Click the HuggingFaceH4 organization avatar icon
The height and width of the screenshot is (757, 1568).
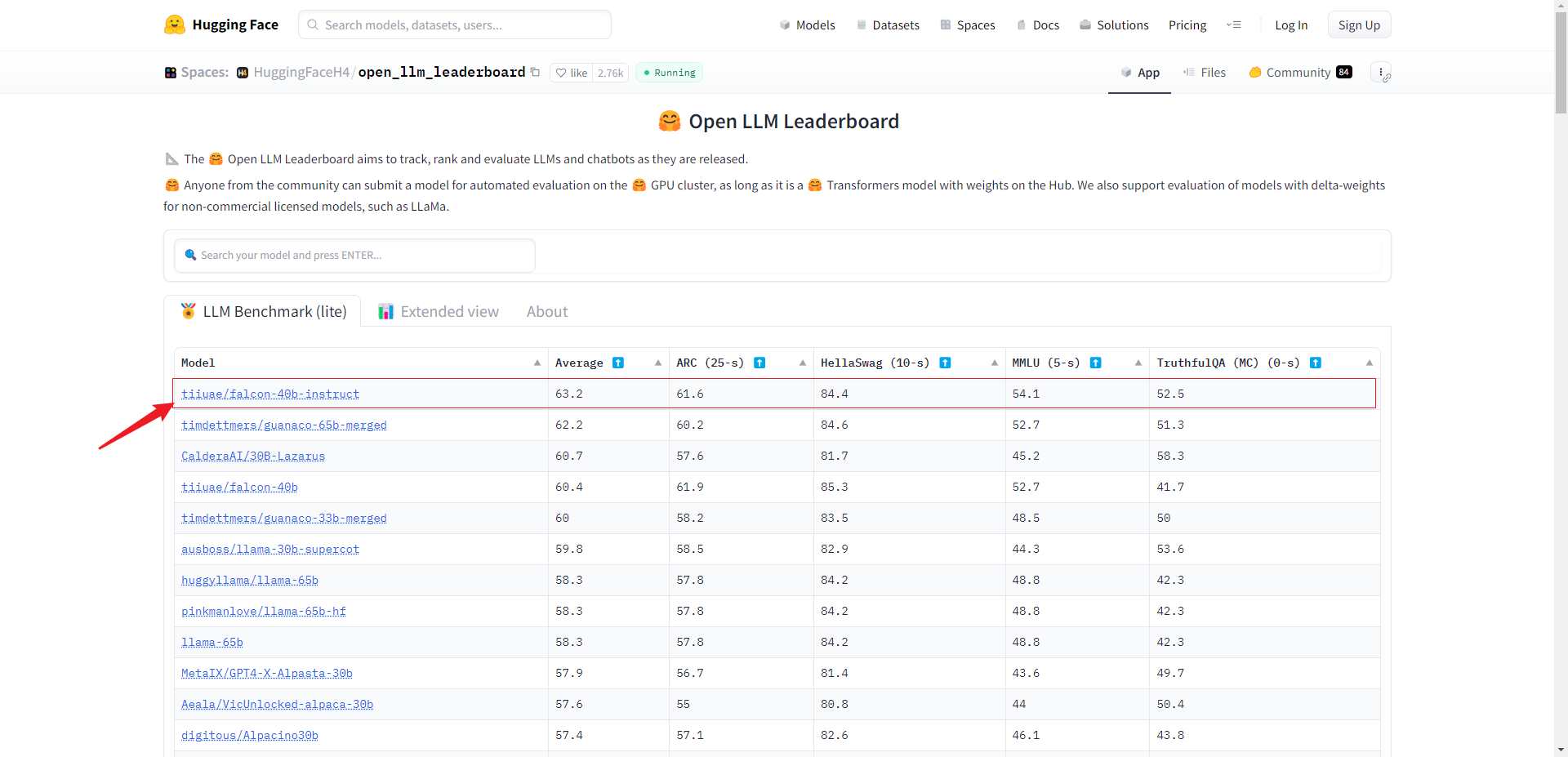coord(243,73)
